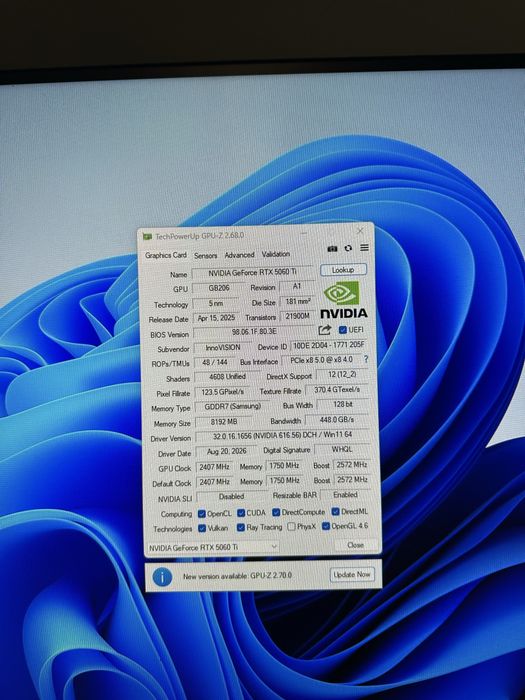Toggle the Vulkan checkbox
The width and height of the screenshot is (525, 700).
coord(202,528)
